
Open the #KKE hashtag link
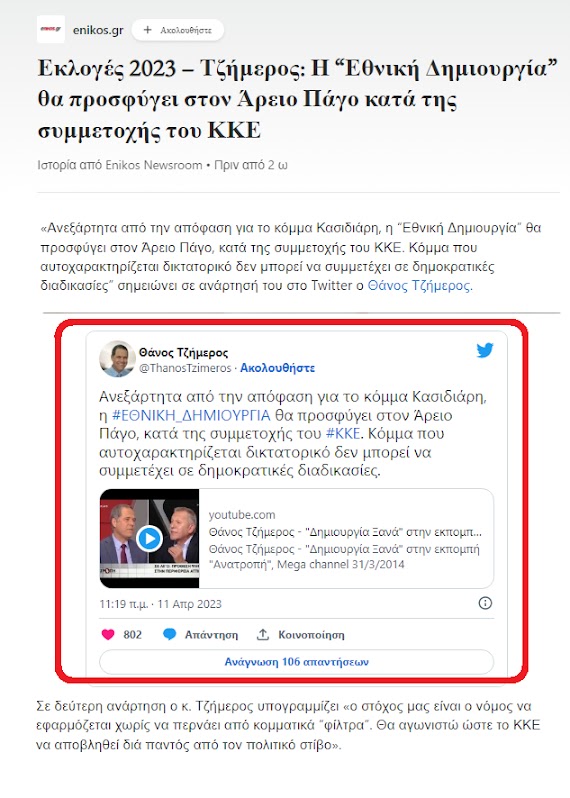pyautogui.click(x=343, y=434)
